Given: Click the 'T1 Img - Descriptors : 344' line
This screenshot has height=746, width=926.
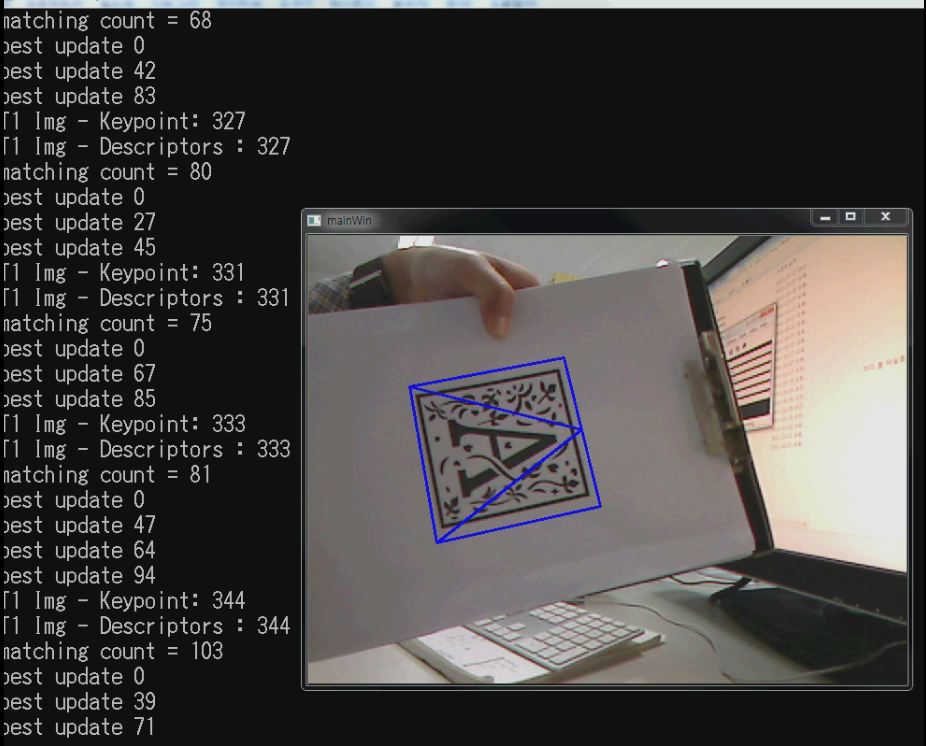Looking at the screenshot, I should (145, 626).
